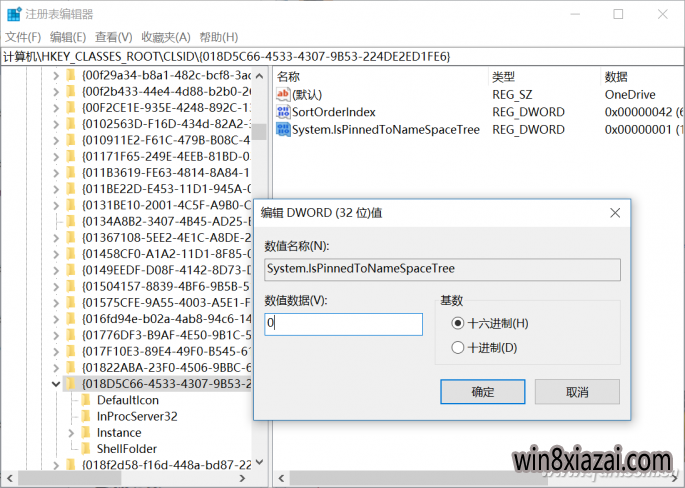Select folder icon of {01822ABA-23F0-4506

click(71, 367)
